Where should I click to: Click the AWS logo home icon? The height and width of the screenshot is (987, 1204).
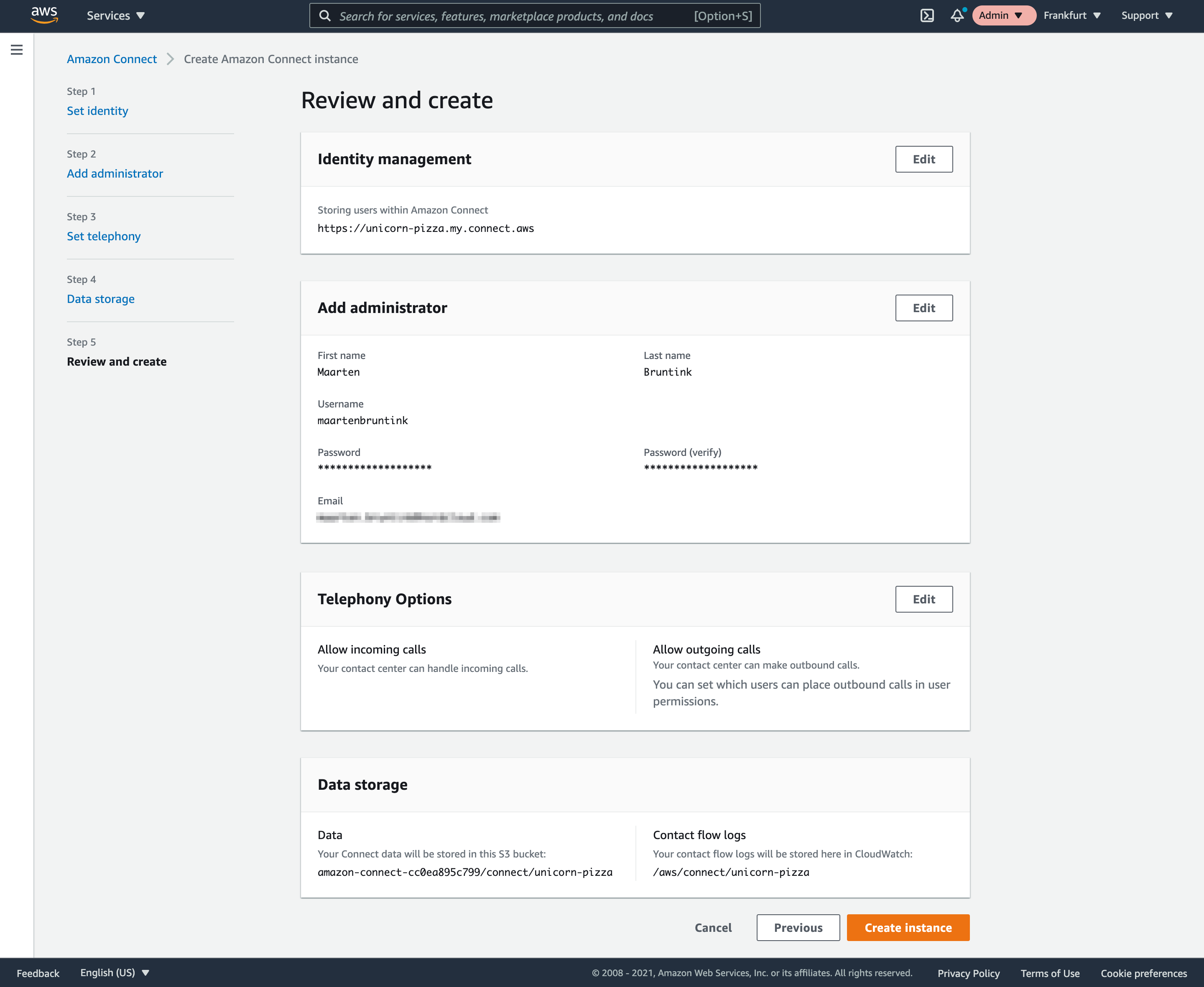[44, 15]
